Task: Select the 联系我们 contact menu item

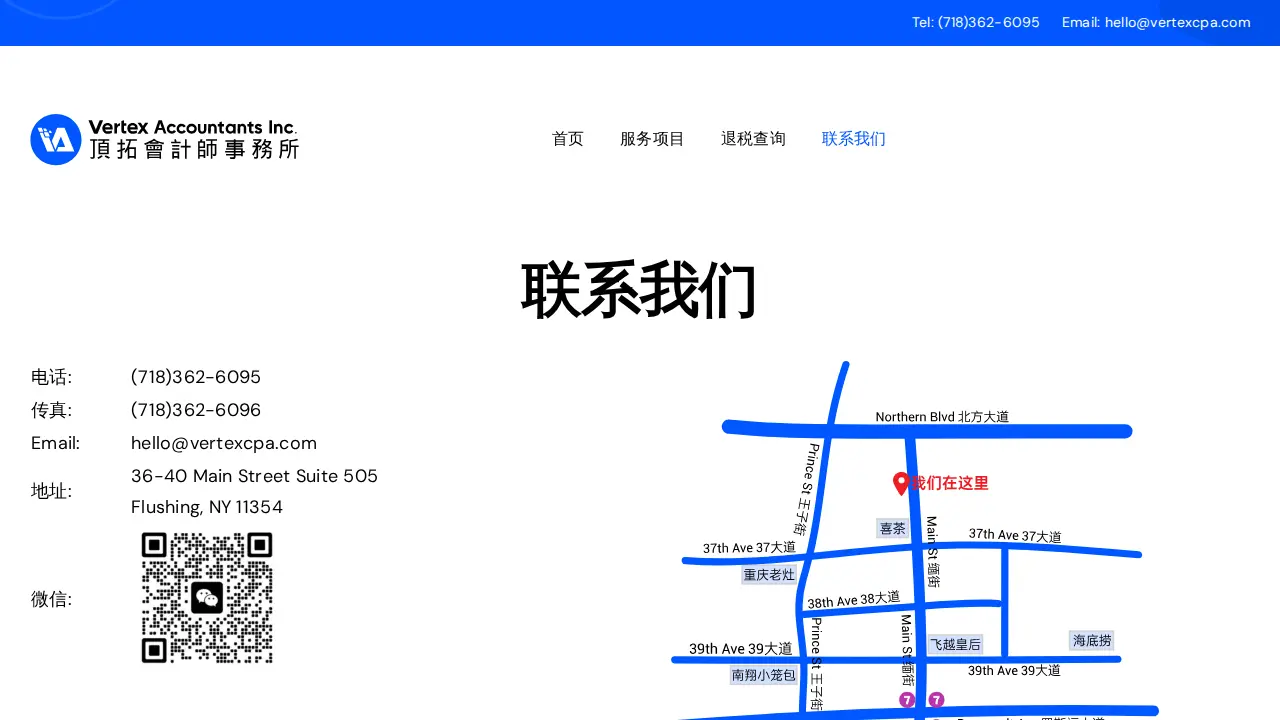Action: coord(854,139)
